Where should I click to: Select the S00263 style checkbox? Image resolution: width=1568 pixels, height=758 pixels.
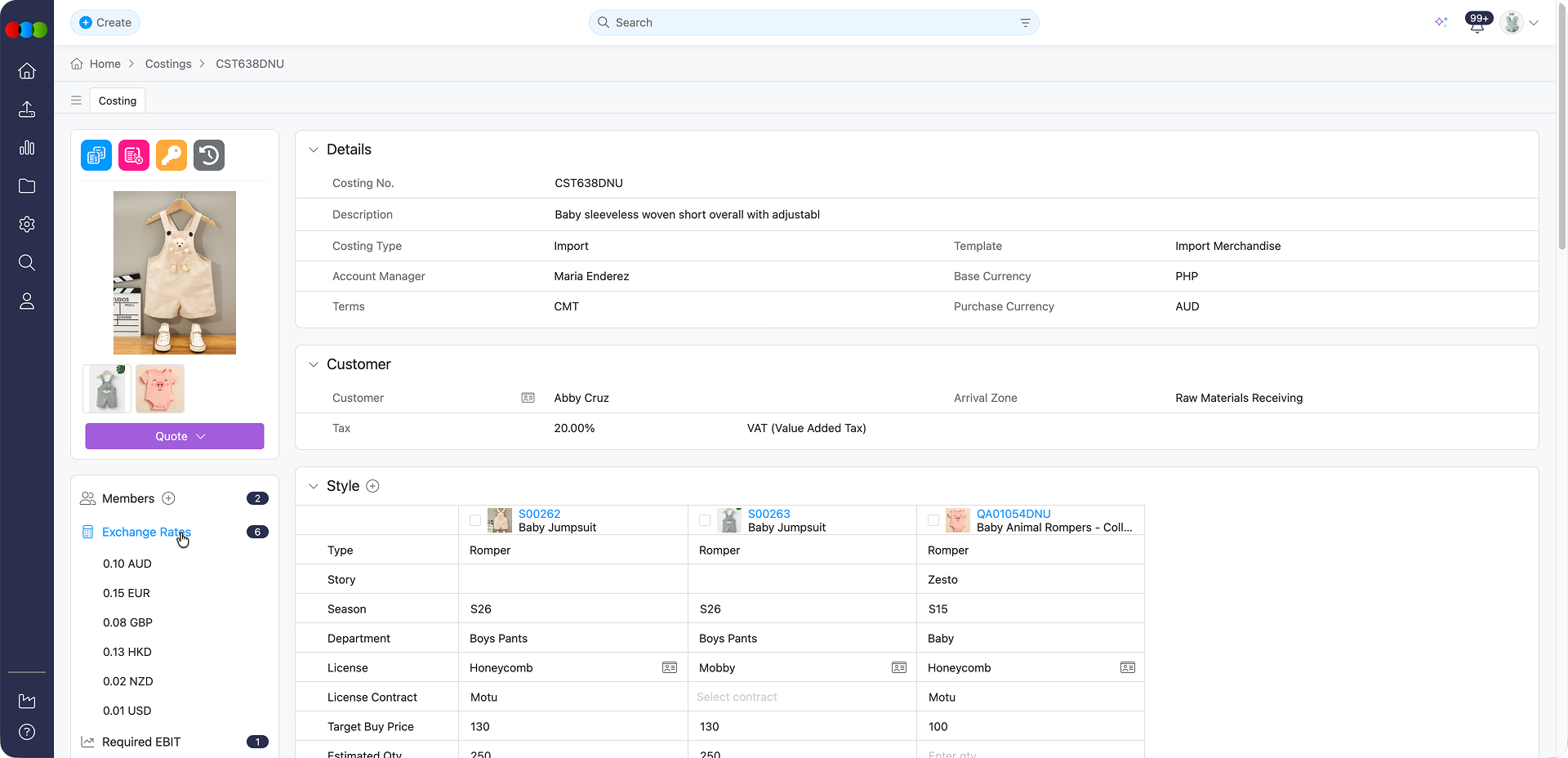pos(705,520)
